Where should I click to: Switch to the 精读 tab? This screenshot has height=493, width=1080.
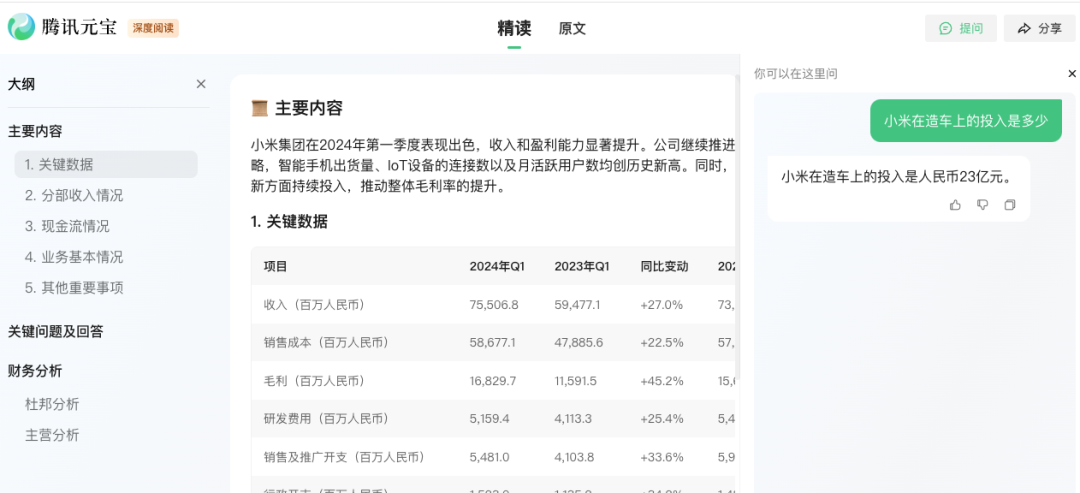coord(514,28)
